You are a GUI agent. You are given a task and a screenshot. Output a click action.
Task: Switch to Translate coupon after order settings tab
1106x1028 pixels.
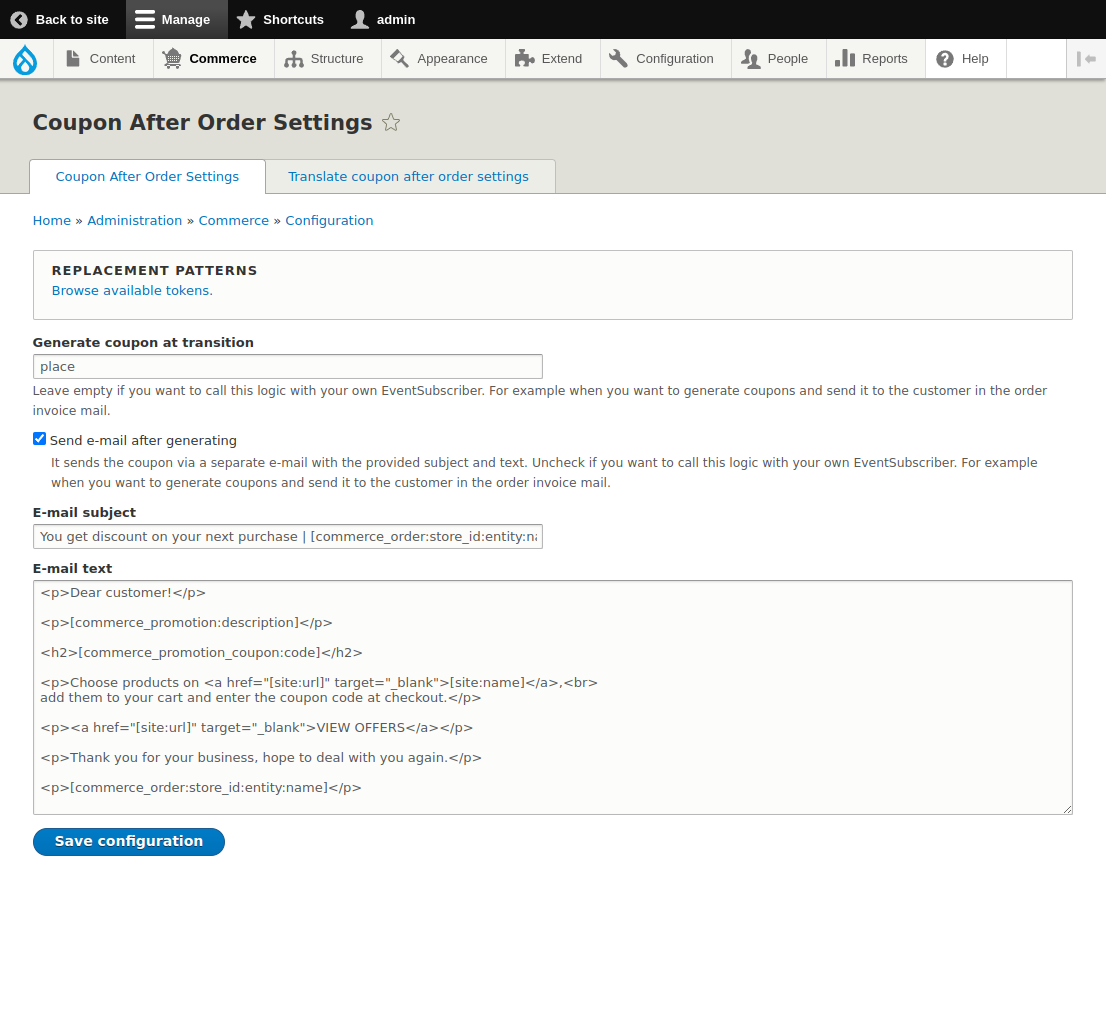pyautogui.click(x=409, y=176)
